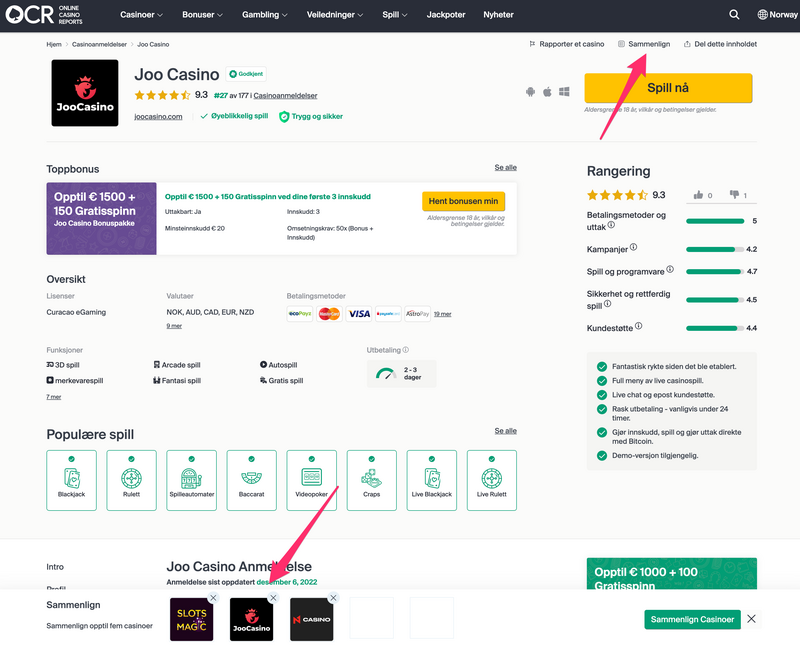Click Casinoanmeldelser ranking link
Viewport: 800px width, 647px height.
point(285,95)
